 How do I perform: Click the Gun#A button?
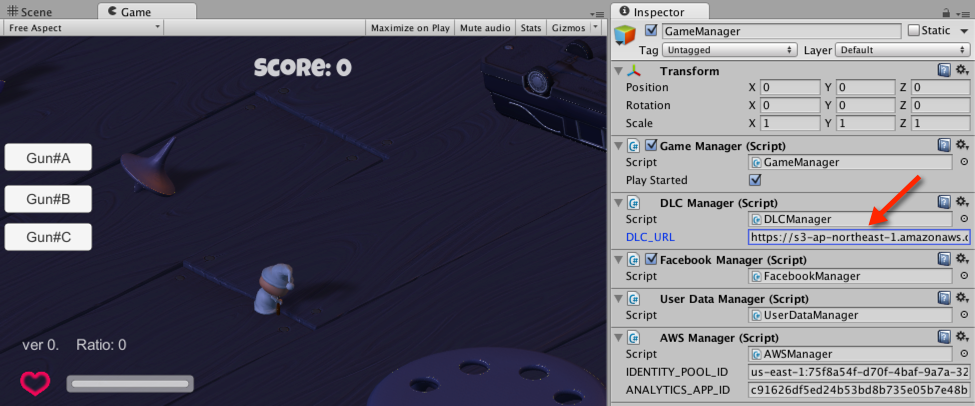(x=48, y=157)
